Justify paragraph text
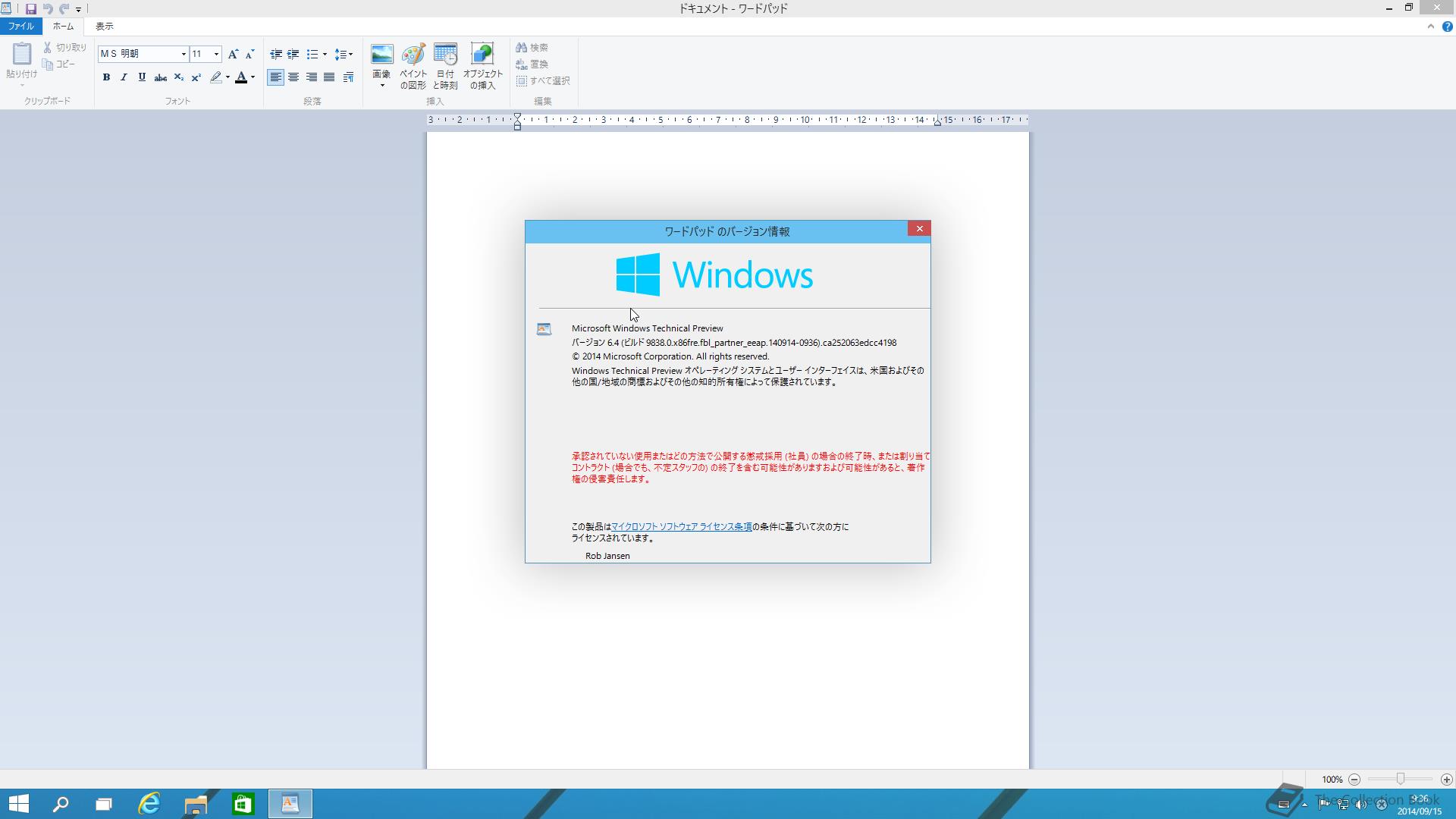This screenshot has width=1456, height=819. (x=329, y=77)
